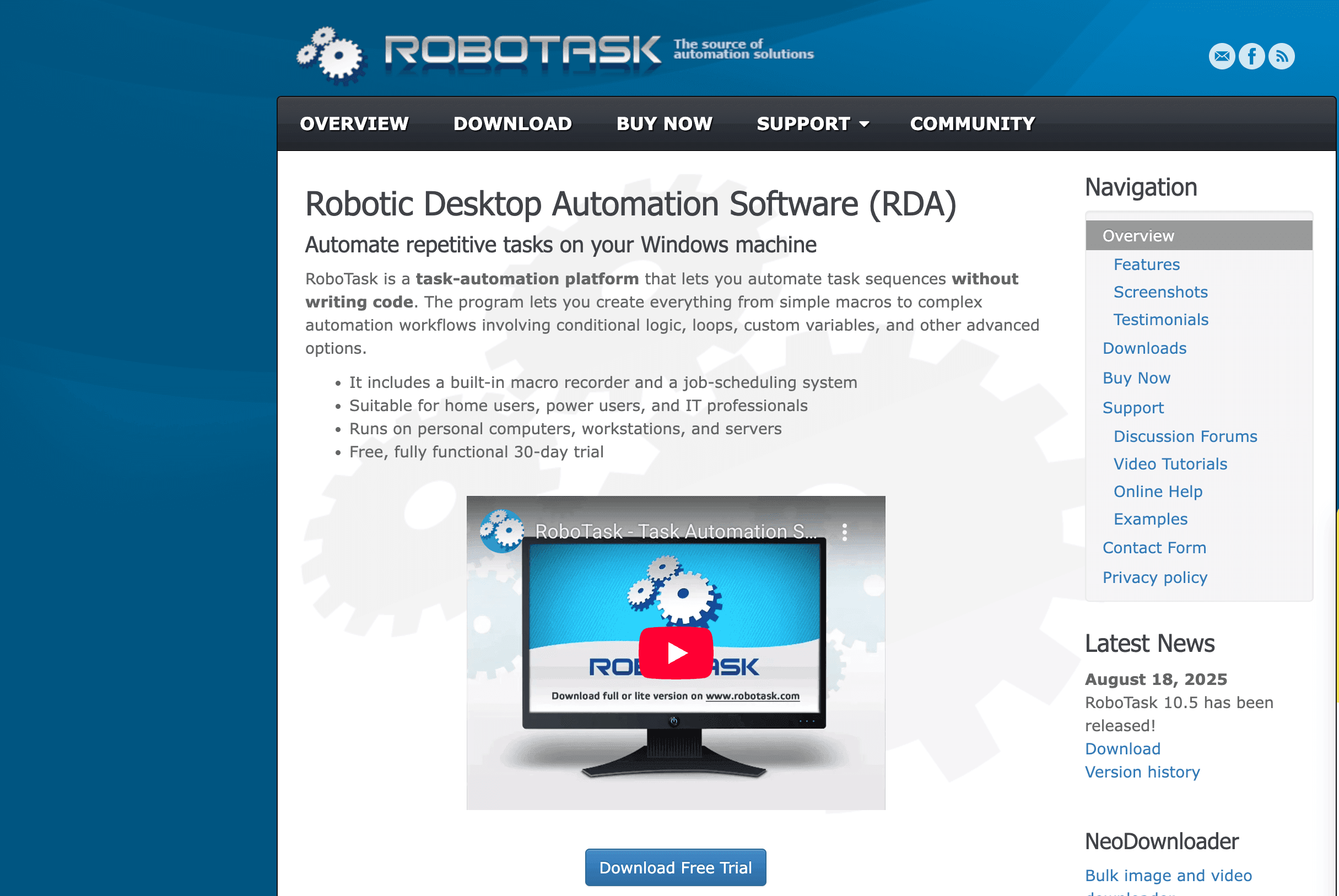Viewport: 1339px width, 896px height.
Task: Open the Download menu item
Action: click(512, 124)
